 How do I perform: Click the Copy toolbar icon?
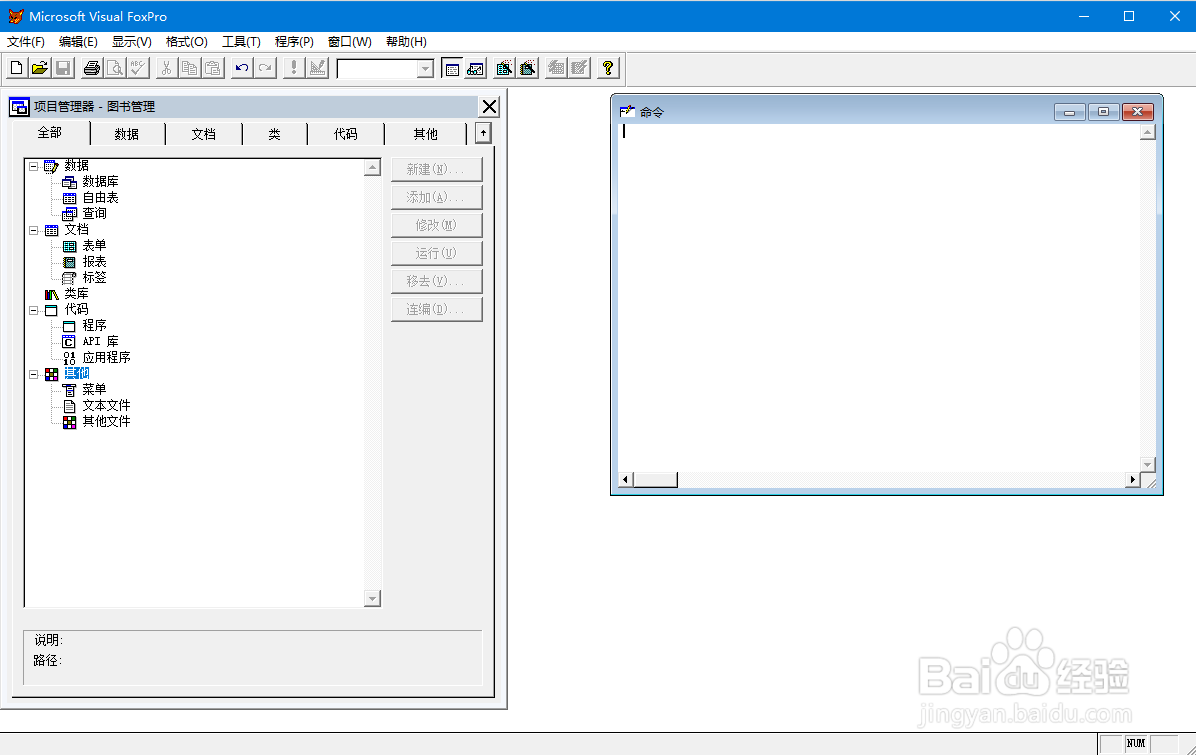coord(189,68)
